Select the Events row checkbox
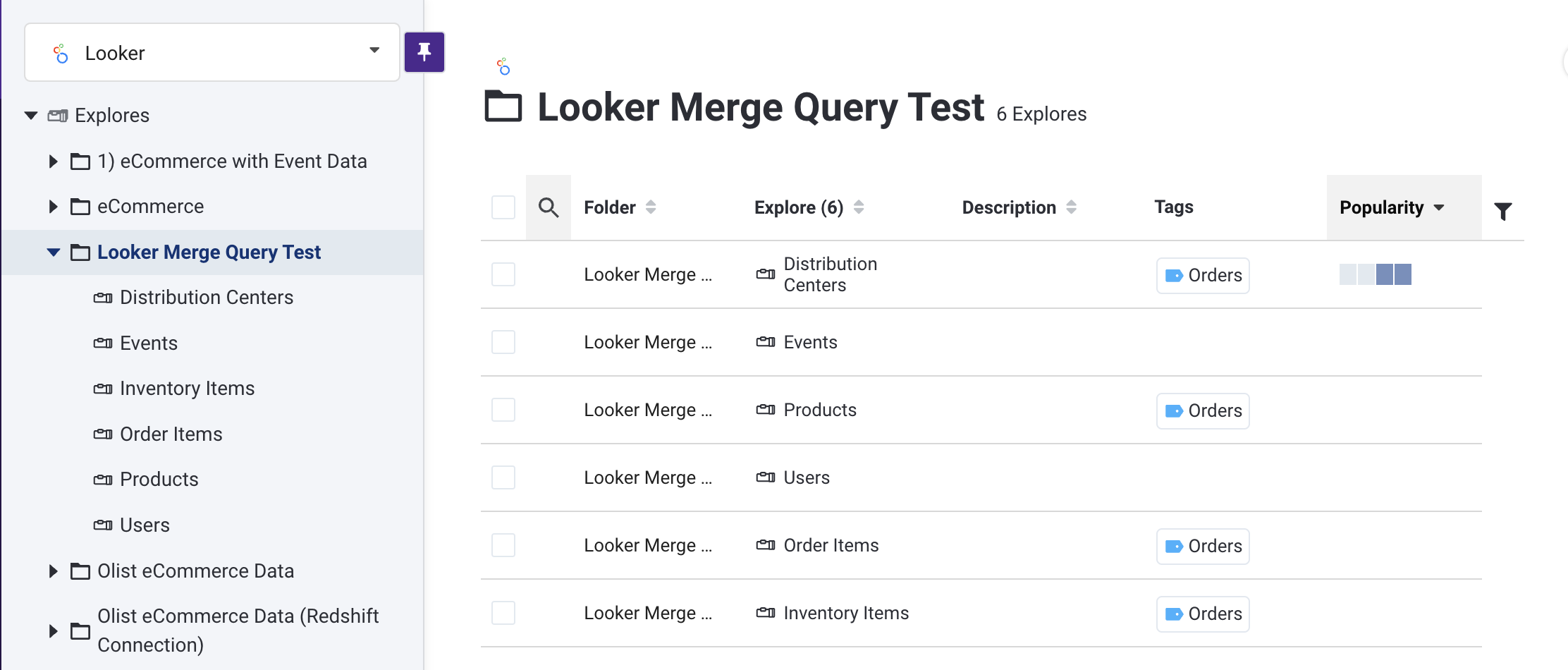The height and width of the screenshot is (670, 1568). [503, 342]
